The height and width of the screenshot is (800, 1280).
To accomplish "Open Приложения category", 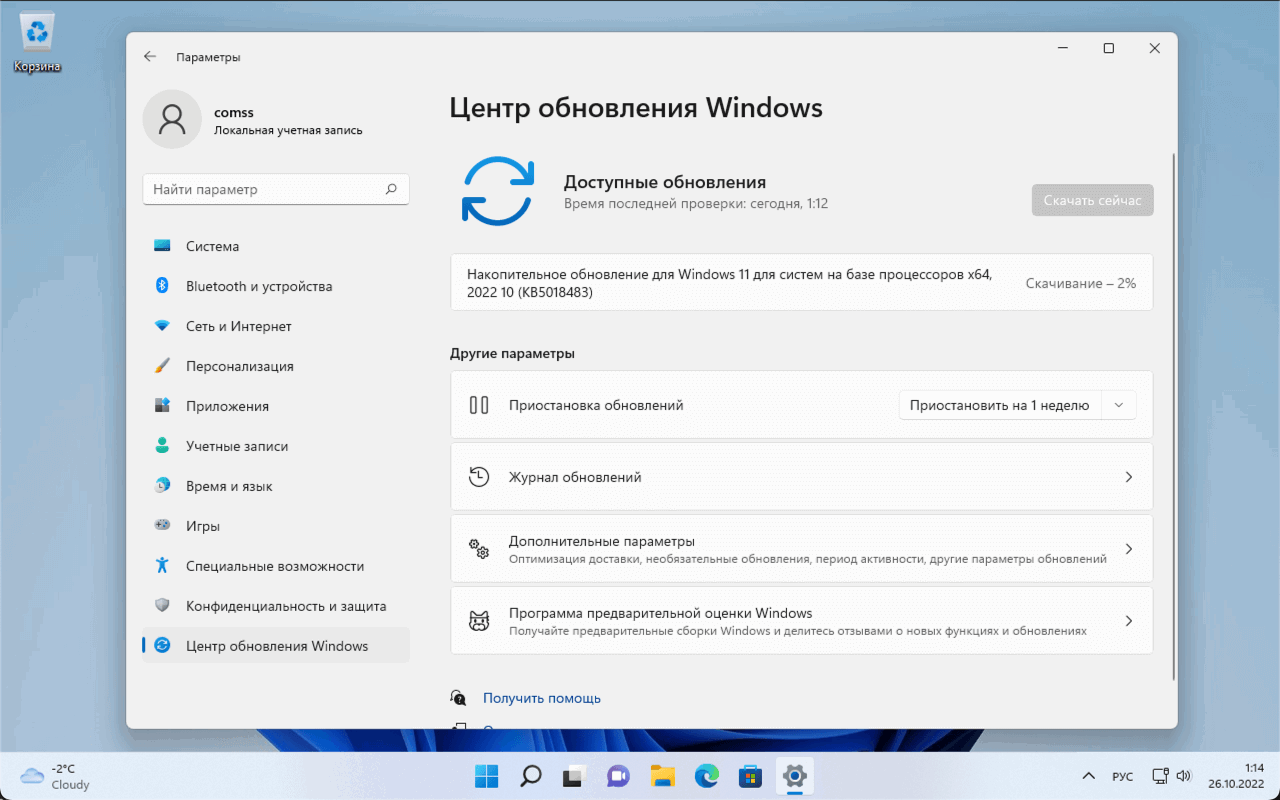I will pos(276,406).
